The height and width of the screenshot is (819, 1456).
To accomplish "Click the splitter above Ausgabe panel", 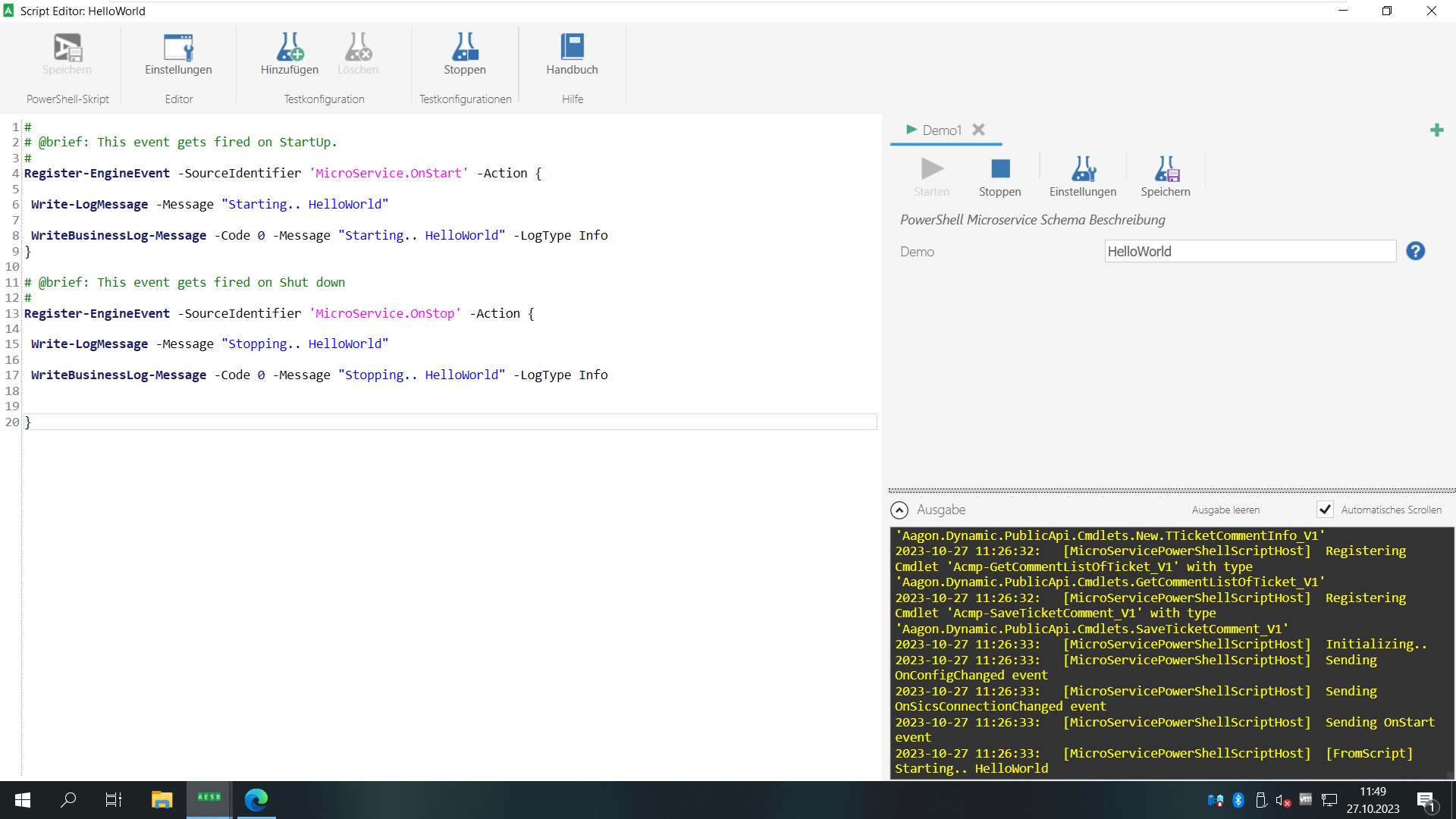I will coord(1171,491).
